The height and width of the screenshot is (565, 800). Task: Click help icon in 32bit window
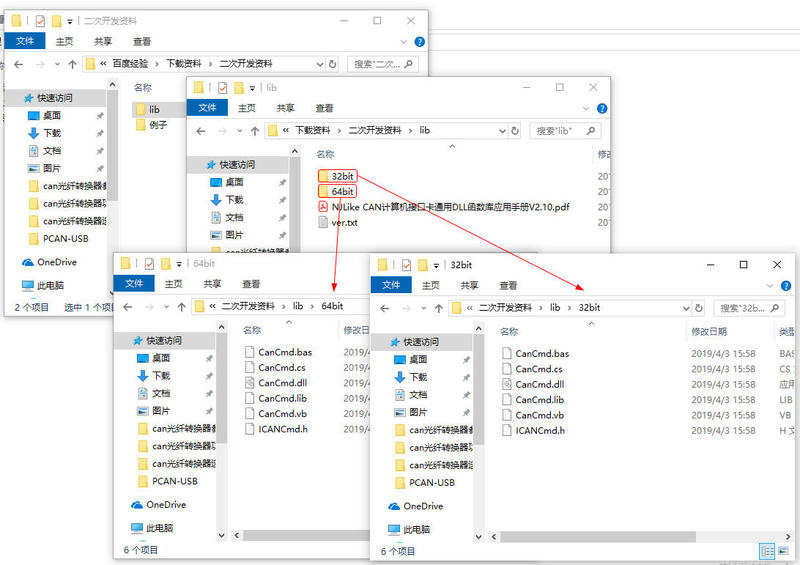(786, 286)
